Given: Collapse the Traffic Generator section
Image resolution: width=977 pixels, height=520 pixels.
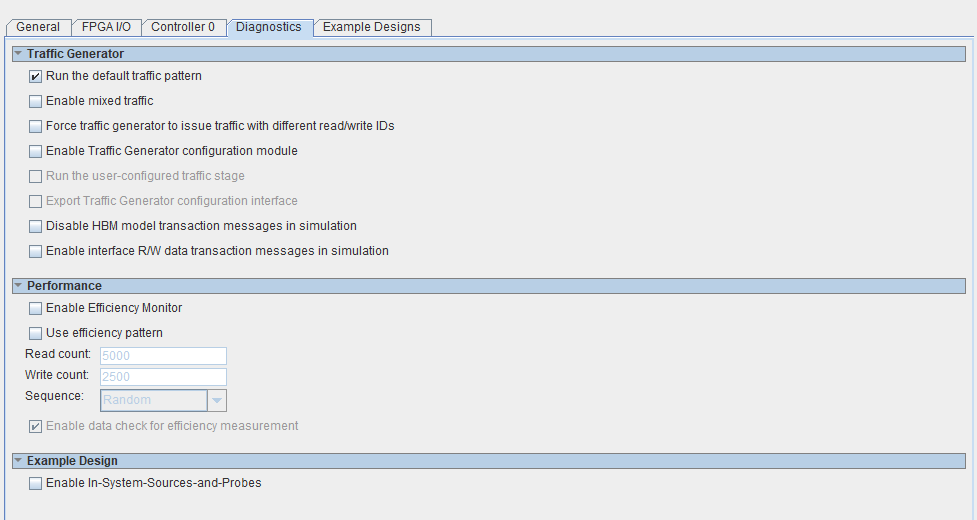Looking at the screenshot, I should tap(18, 54).
